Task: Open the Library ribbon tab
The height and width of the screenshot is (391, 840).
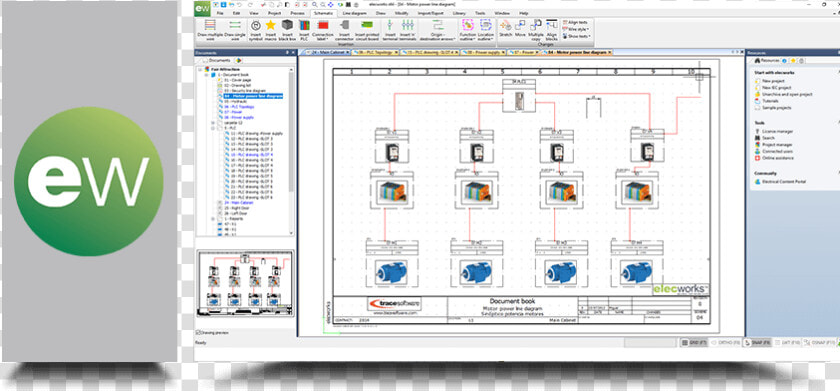Action: (459, 13)
